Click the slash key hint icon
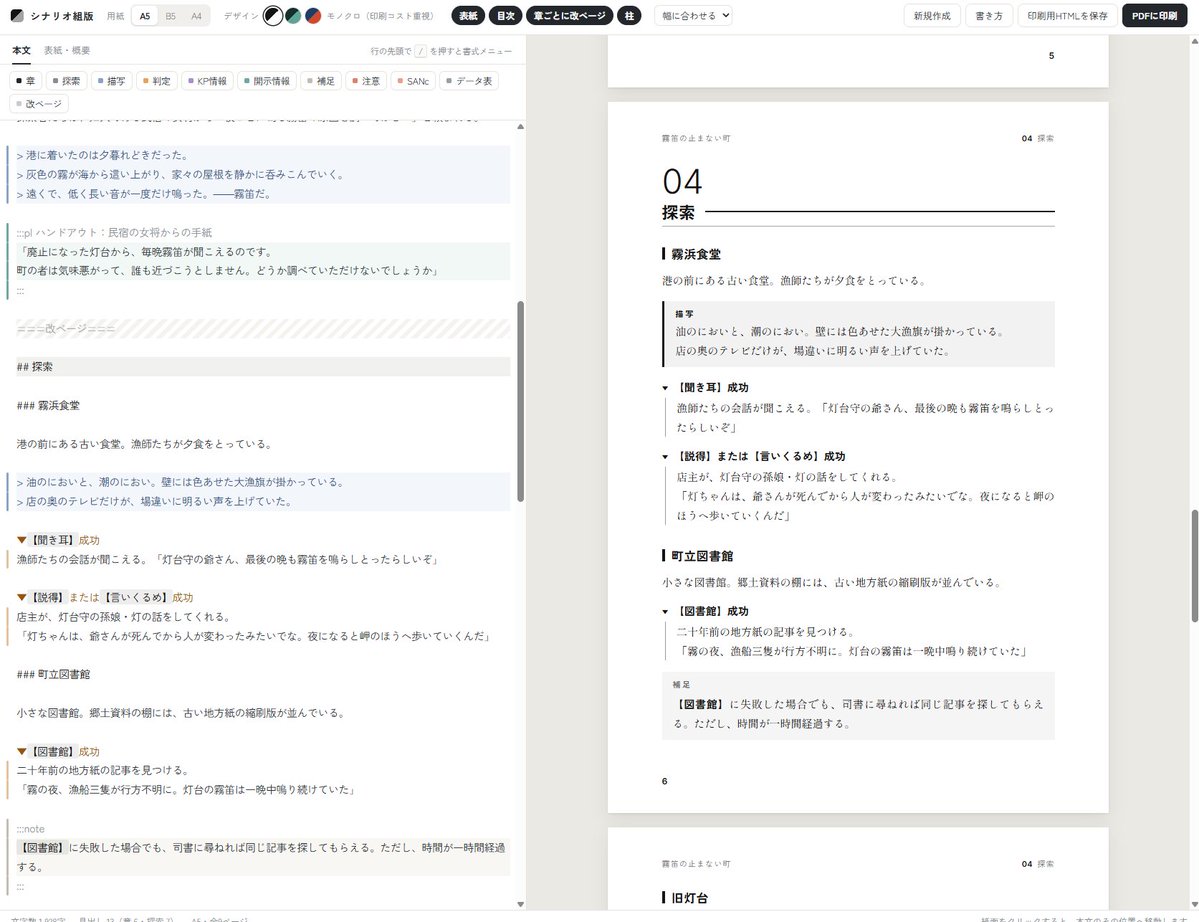 (x=421, y=51)
